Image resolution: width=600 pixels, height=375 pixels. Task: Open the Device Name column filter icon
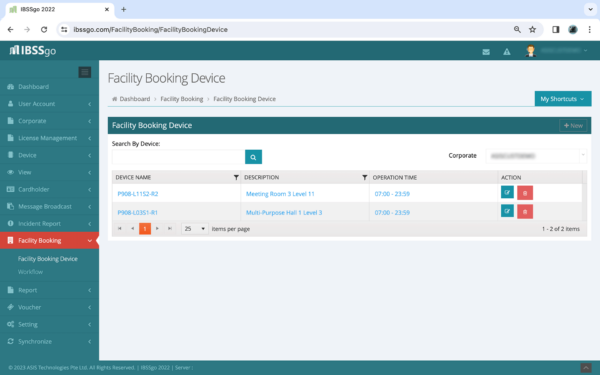click(236, 177)
